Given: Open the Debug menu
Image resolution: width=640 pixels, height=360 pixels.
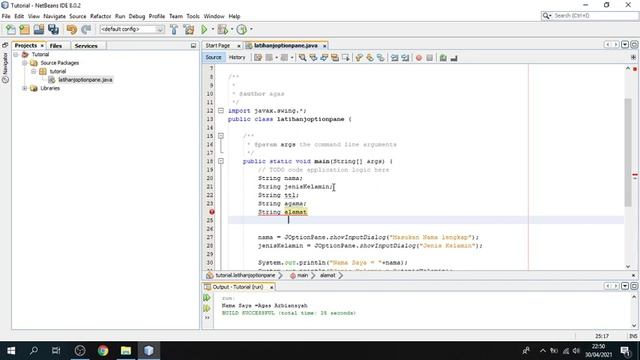Looking at the screenshot, I should click(137, 16).
